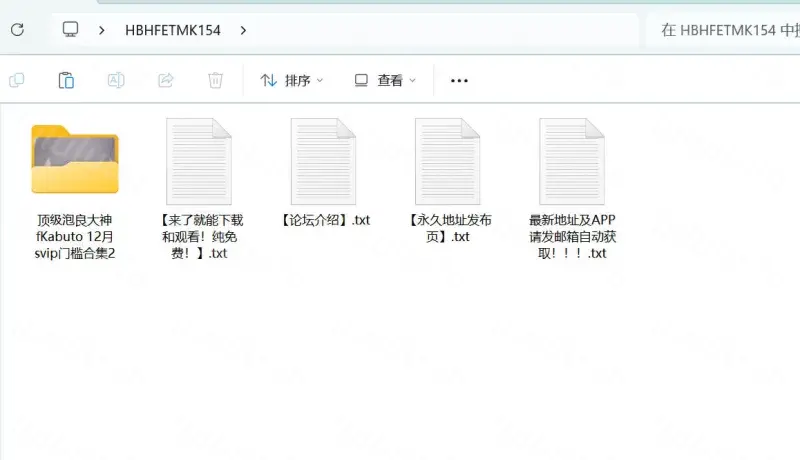Select HBHFETMK154 breadcrumb folder
Image resolution: width=800 pixels, height=460 pixels.
click(173, 31)
